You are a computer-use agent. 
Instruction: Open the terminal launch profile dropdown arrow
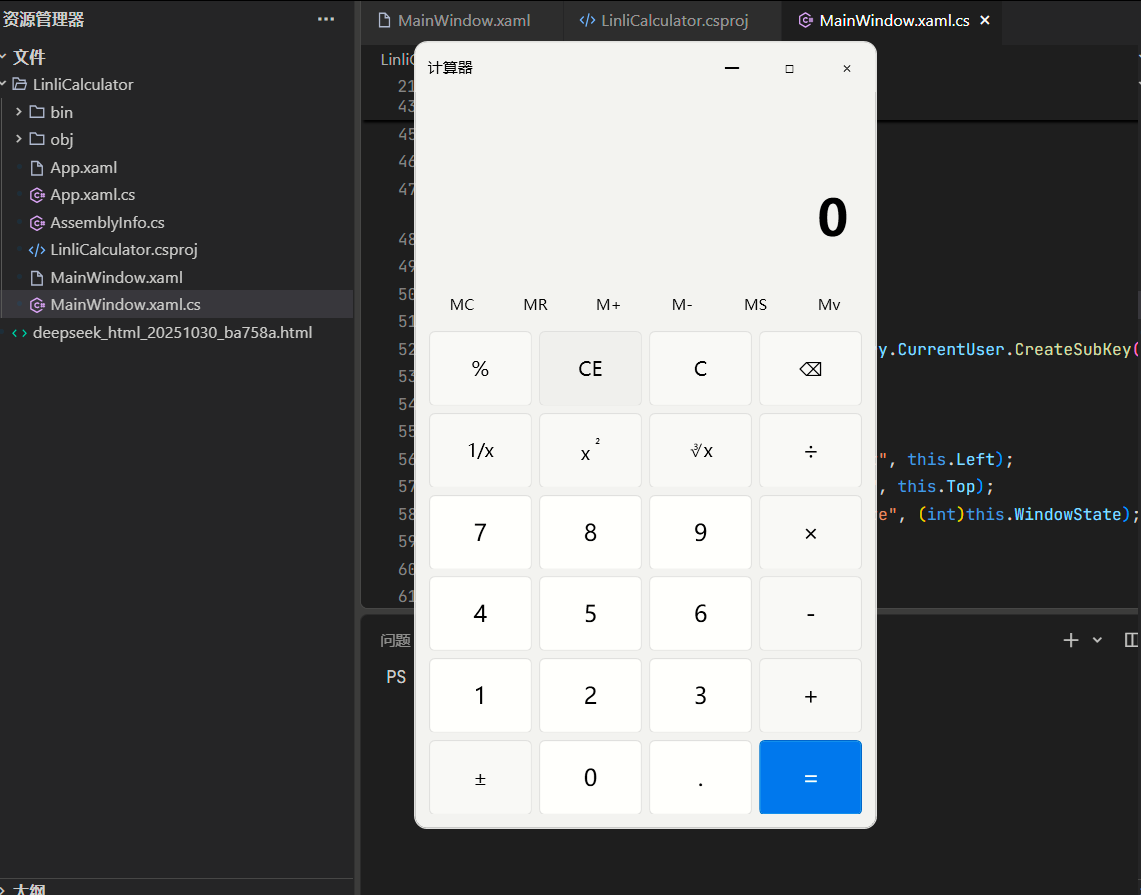[x=1097, y=640]
